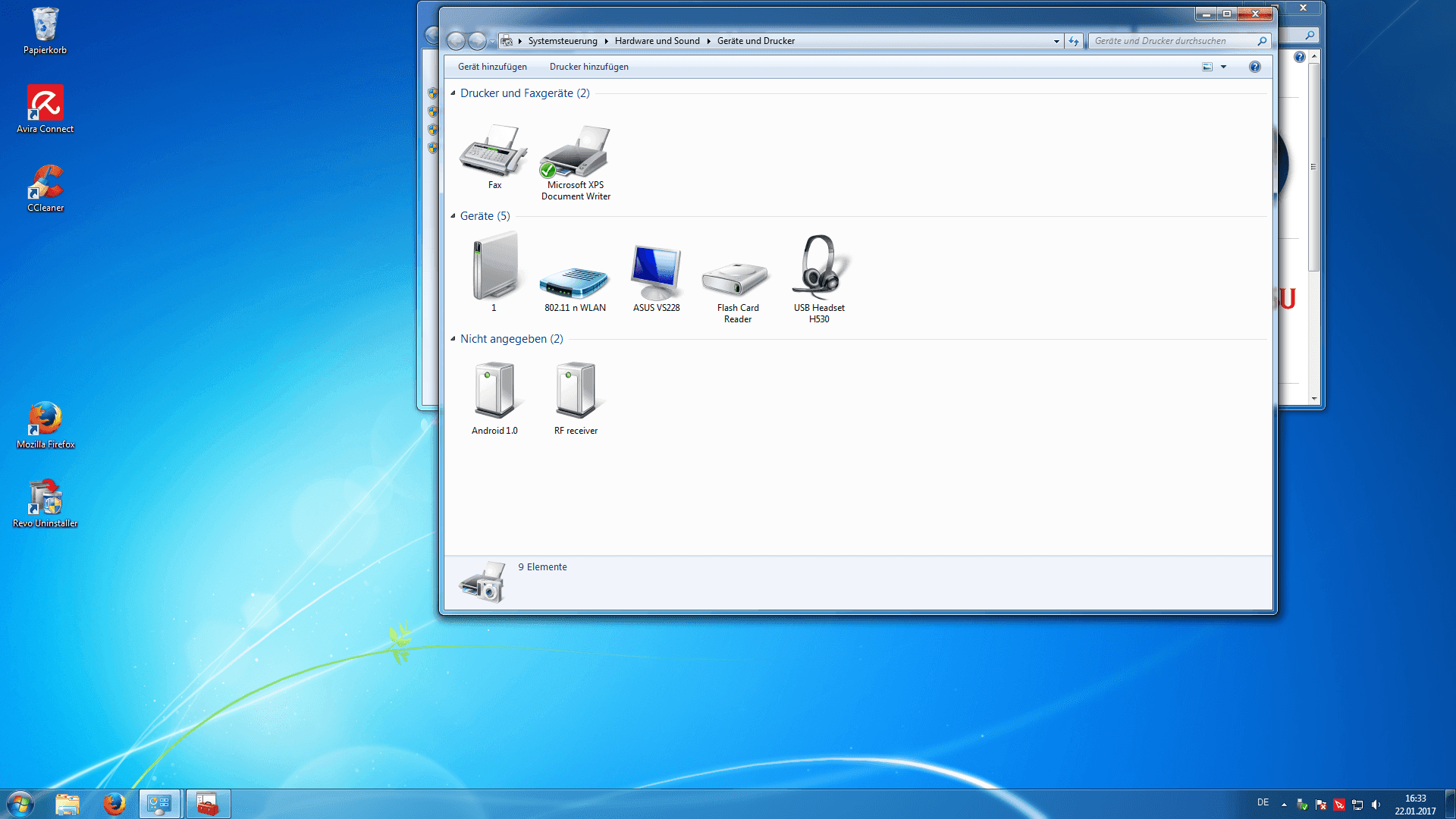
Task: Click the Back navigation arrow
Action: point(456,41)
